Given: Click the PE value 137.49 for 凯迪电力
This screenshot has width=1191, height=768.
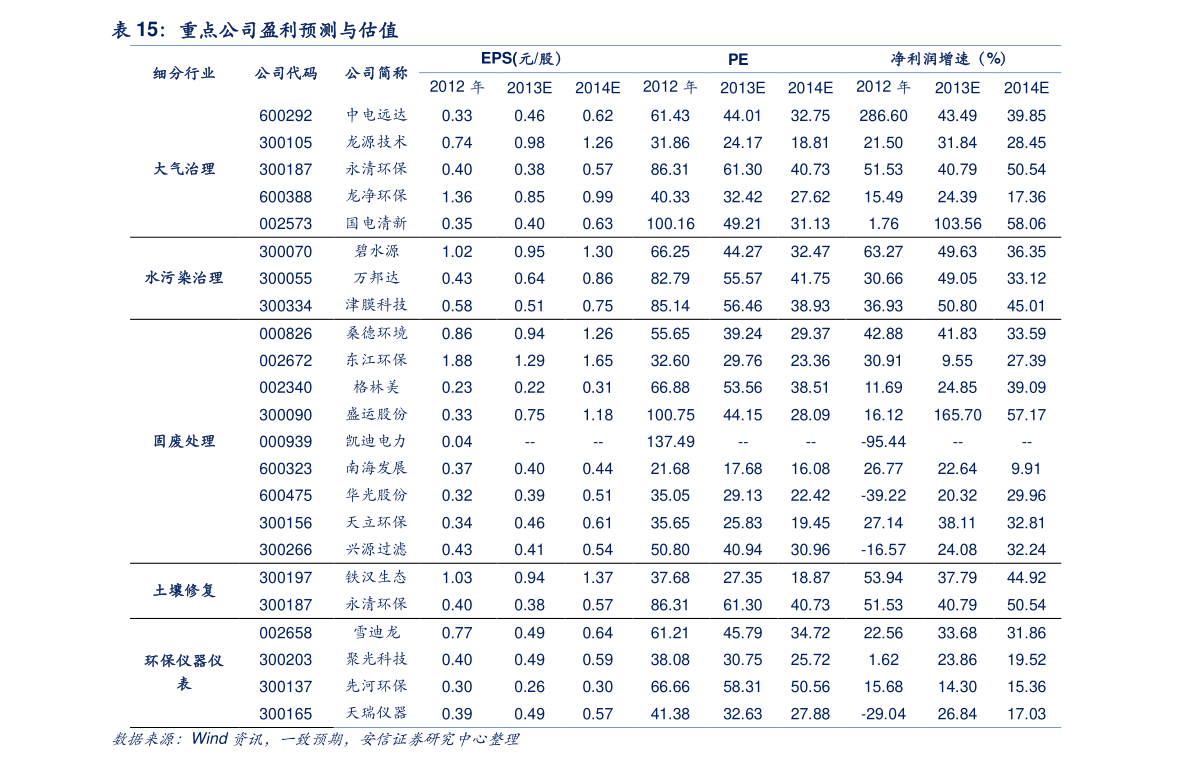Looking at the screenshot, I should (x=670, y=441).
